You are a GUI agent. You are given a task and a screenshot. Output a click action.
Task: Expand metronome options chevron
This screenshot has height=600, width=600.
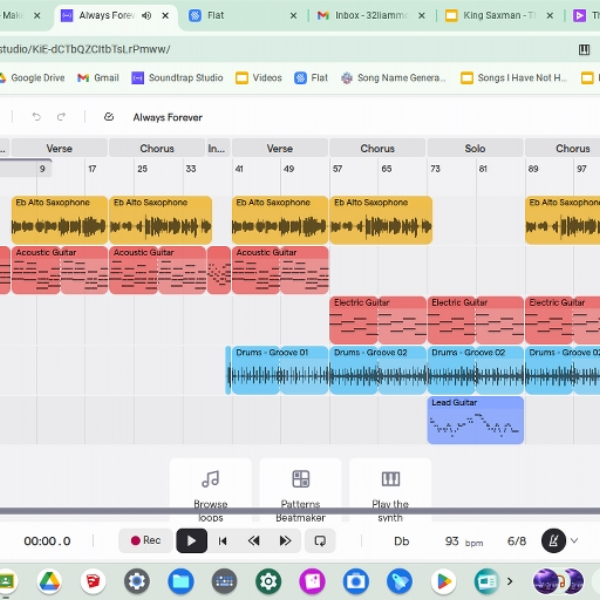[574, 541]
